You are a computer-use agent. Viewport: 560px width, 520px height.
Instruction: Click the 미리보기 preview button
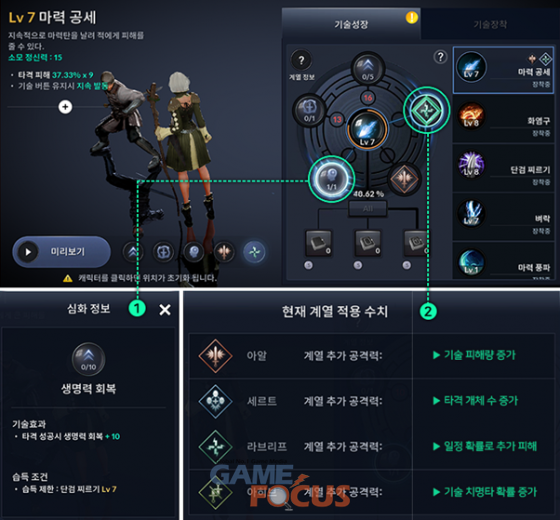click(61, 252)
